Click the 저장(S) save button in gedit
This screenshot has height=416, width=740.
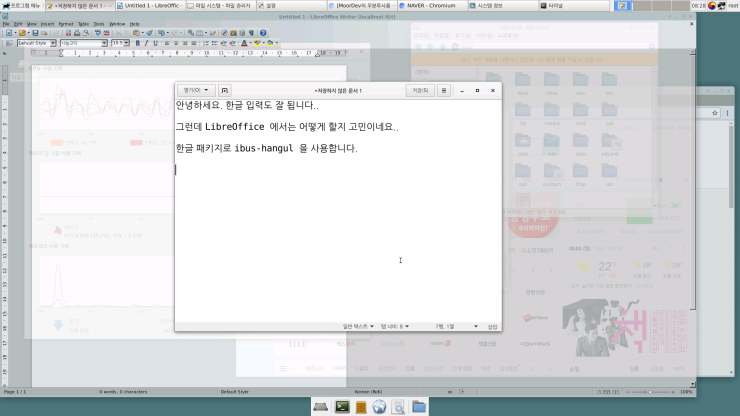pyautogui.click(x=420, y=90)
